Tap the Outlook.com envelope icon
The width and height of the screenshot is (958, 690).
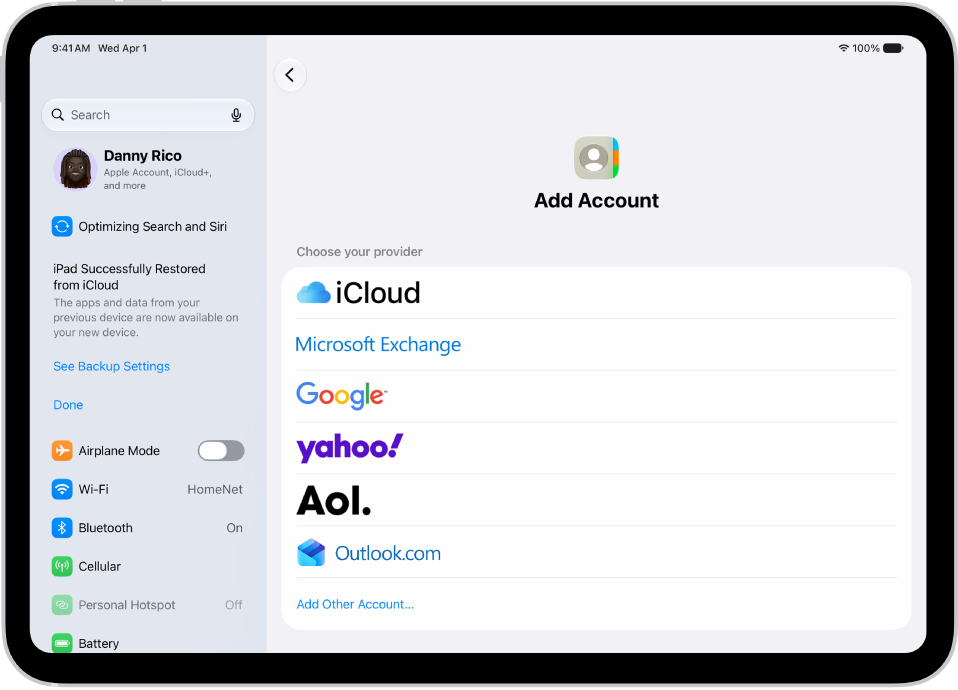pos(311,553)
